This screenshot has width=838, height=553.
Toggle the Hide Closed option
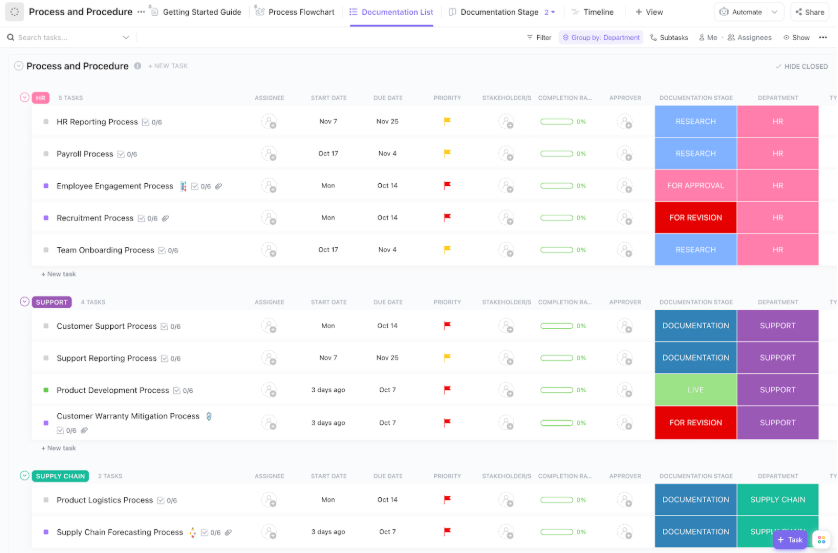click(x=801, y=66)
